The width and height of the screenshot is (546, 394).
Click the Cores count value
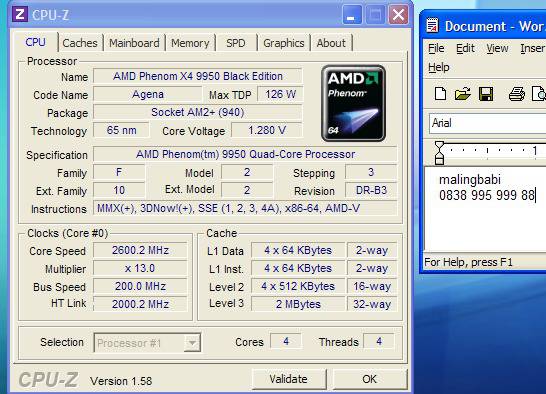pos(286,341)
